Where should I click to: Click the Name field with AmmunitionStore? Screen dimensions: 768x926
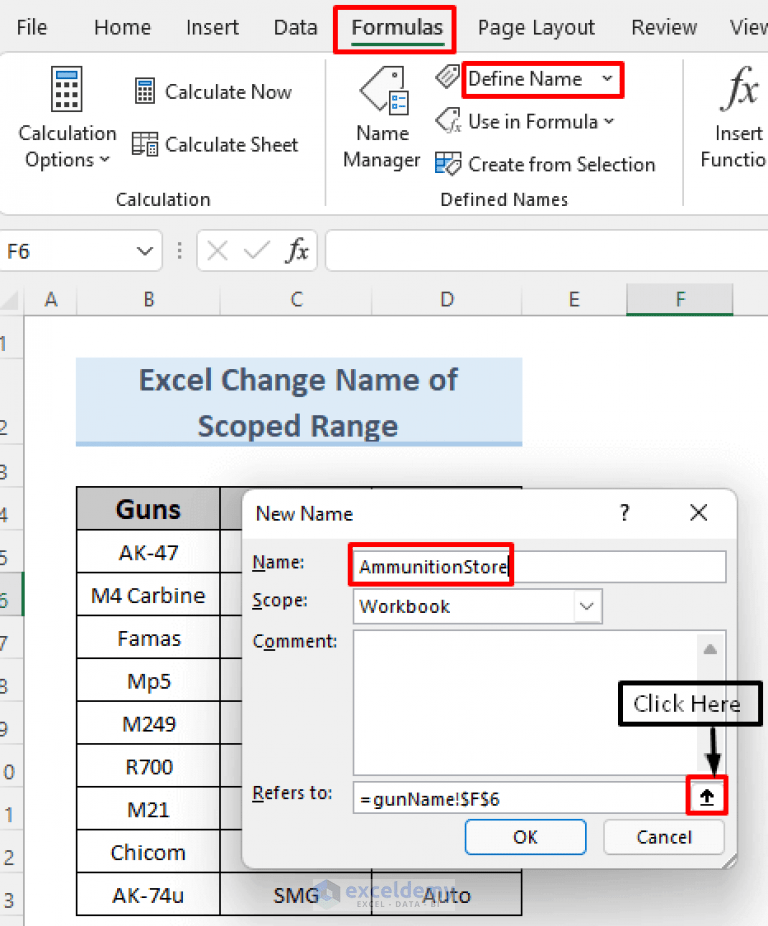tap(539, 567)
